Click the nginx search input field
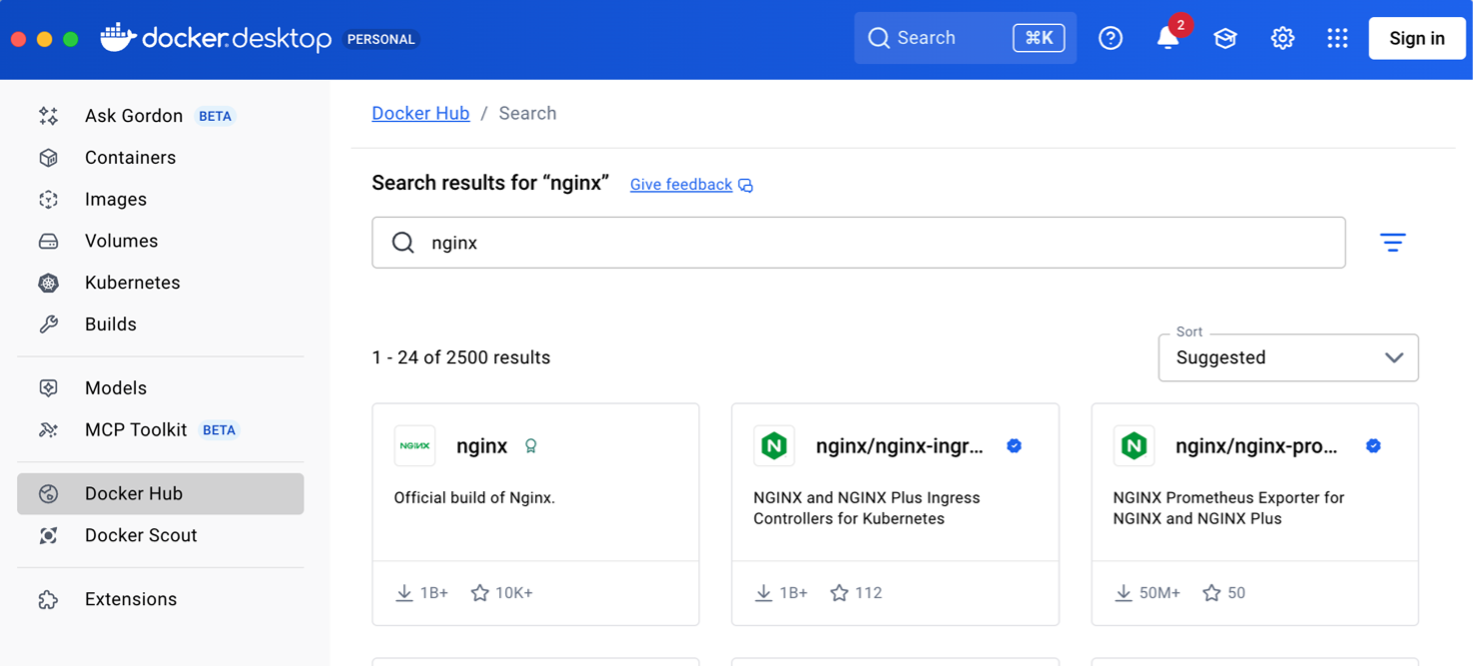 click(x=858, y=243)
